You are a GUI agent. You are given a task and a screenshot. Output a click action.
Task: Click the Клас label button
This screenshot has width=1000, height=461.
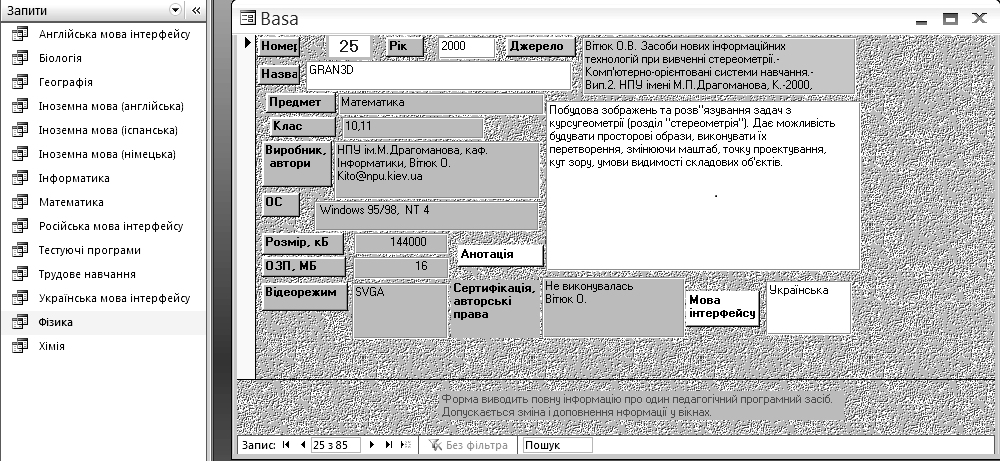302,126
